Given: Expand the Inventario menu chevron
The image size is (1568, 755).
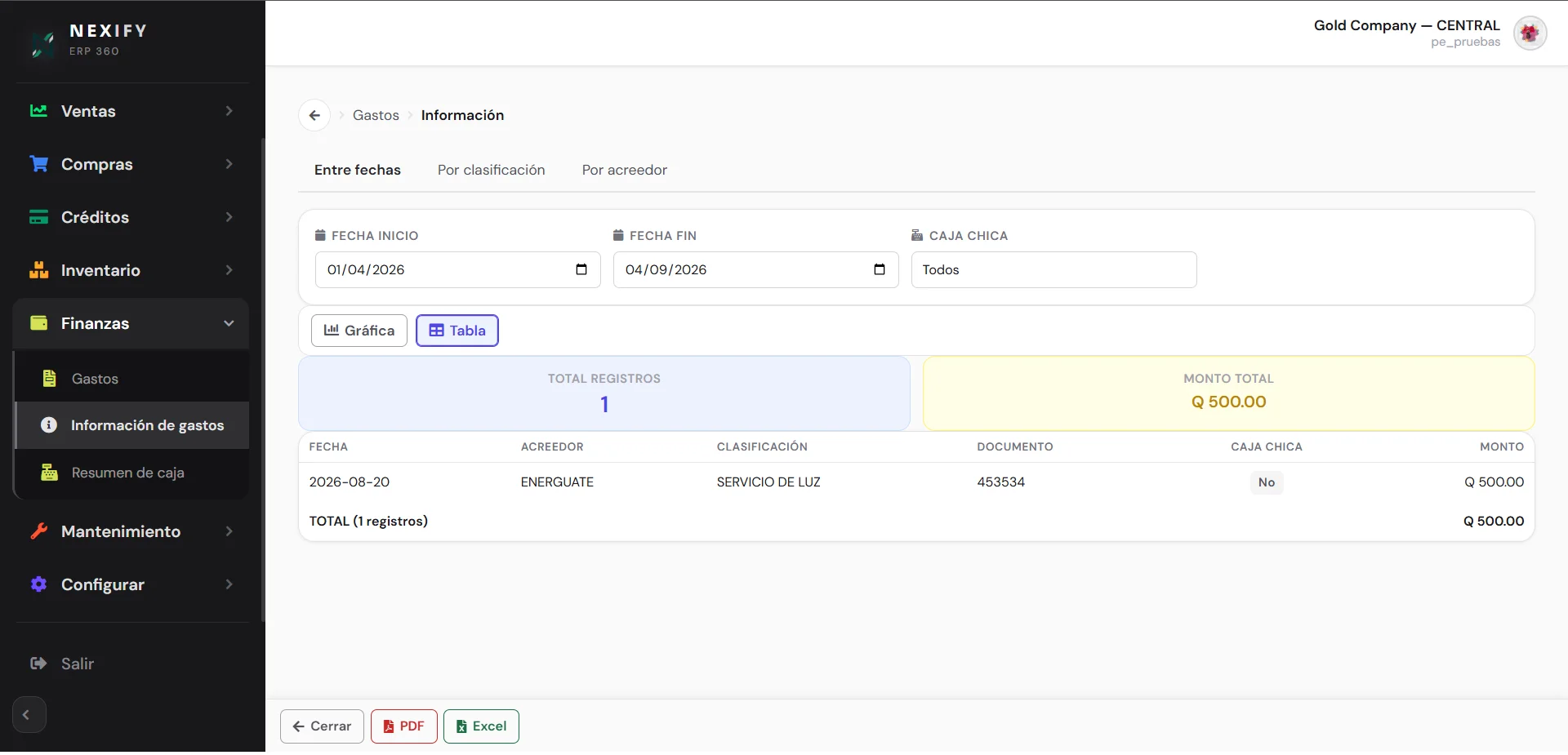Looking at the screenshot, I should point(229,270).
